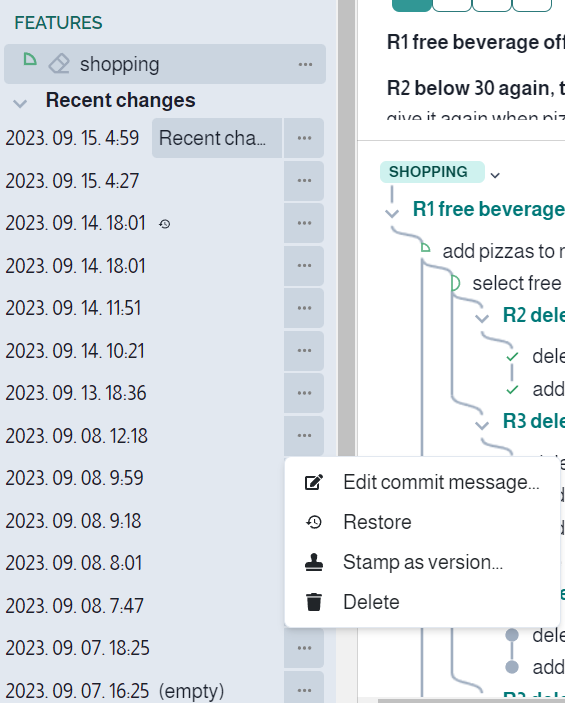Choose Edit commit message from context menu

(x=422, y=482)
